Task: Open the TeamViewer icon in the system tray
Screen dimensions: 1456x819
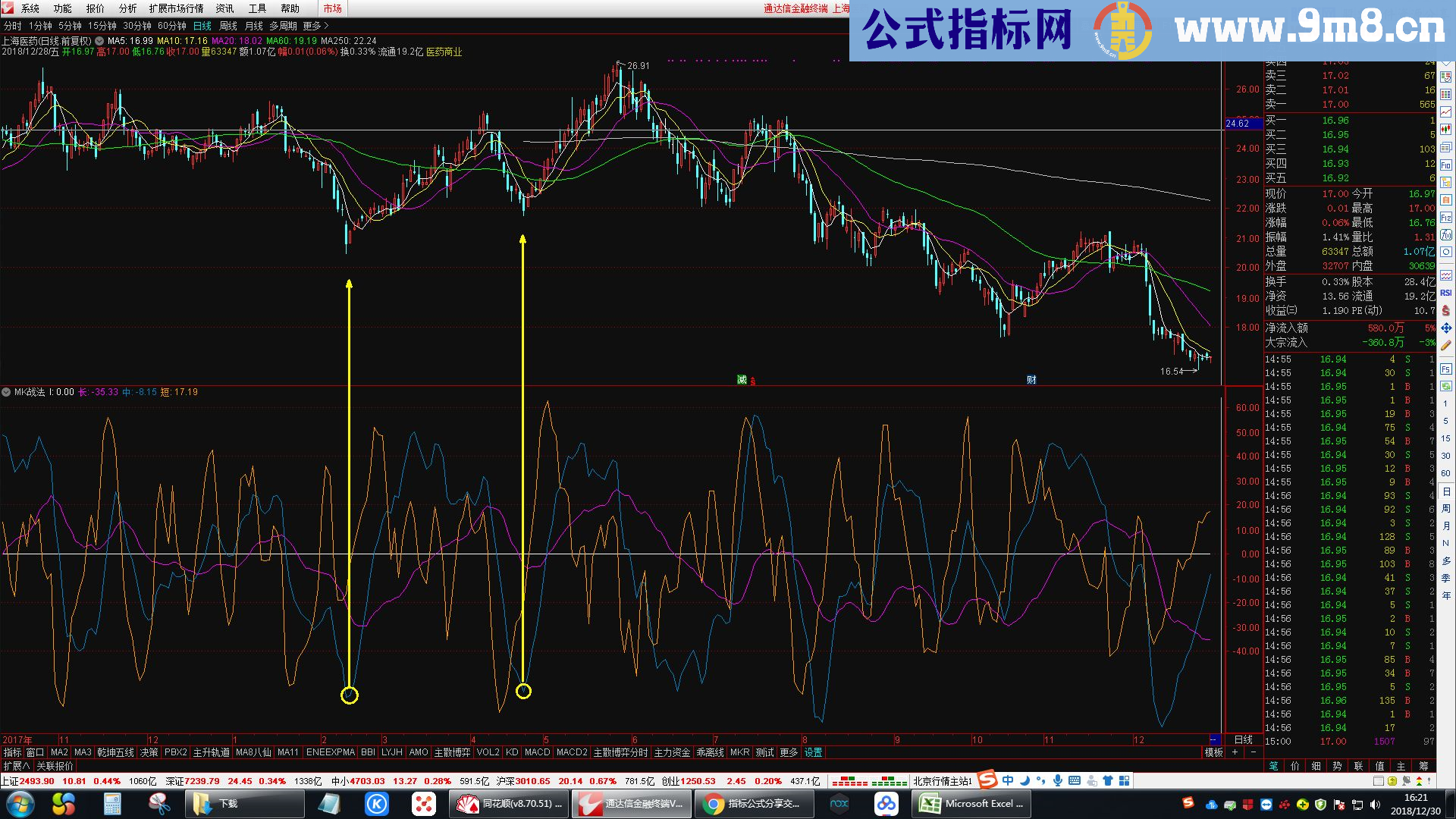Action: (1266, 804)
